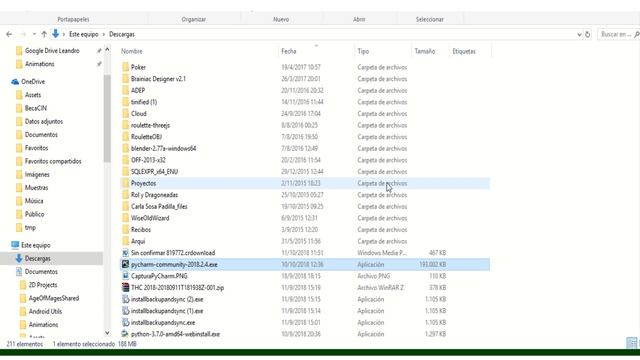
Task: Select the pycharm-community-2018.2.4.exe icon
Action: click(125, 264)
